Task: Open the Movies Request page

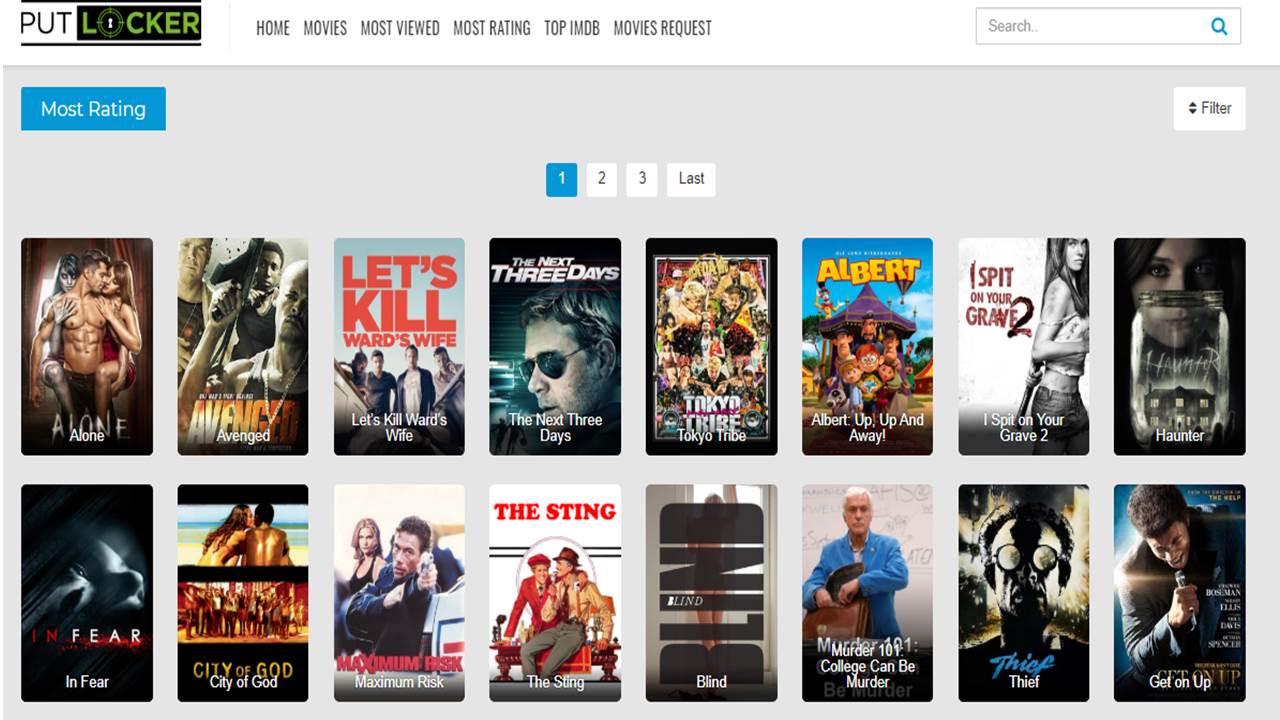Action: [x=662, y=28]
